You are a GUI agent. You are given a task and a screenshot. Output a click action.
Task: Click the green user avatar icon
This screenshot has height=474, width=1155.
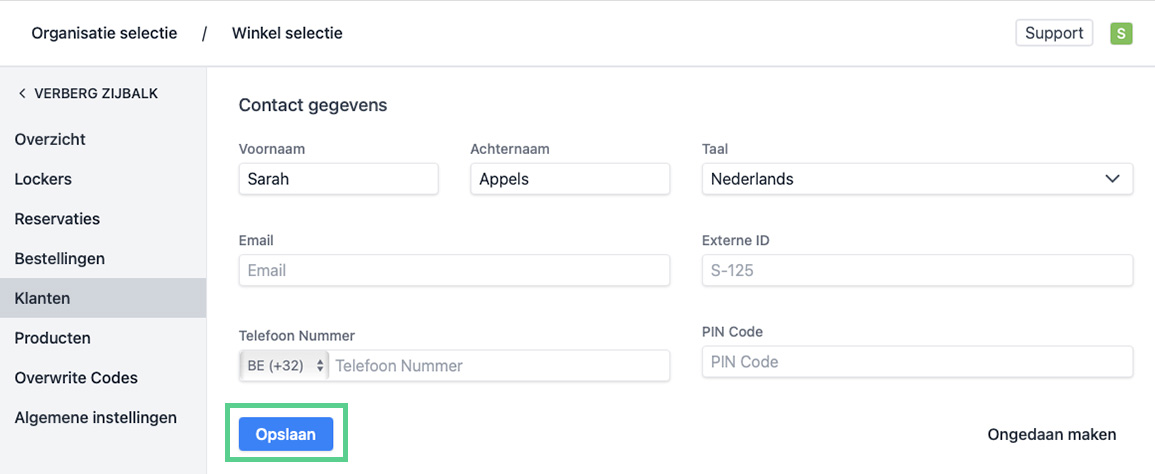[x=1121, y=34]
